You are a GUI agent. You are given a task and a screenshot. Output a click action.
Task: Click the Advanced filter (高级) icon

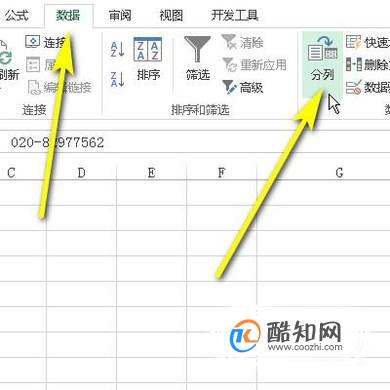(229, 87)
